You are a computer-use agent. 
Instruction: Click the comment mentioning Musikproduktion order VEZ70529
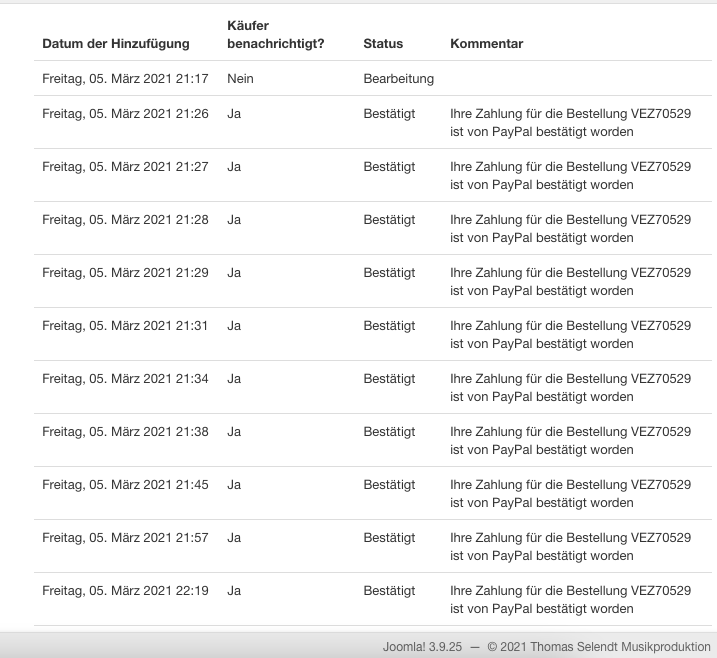coord(570,388)
